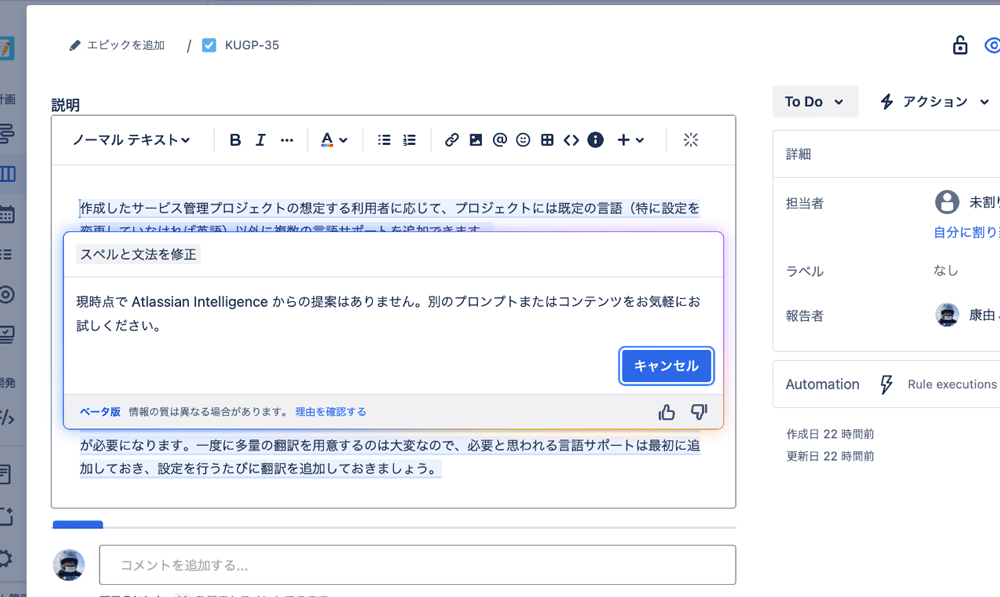Open the timeline icon in sidebar
The image size is (1000, 597).
[x=8, y=133]
